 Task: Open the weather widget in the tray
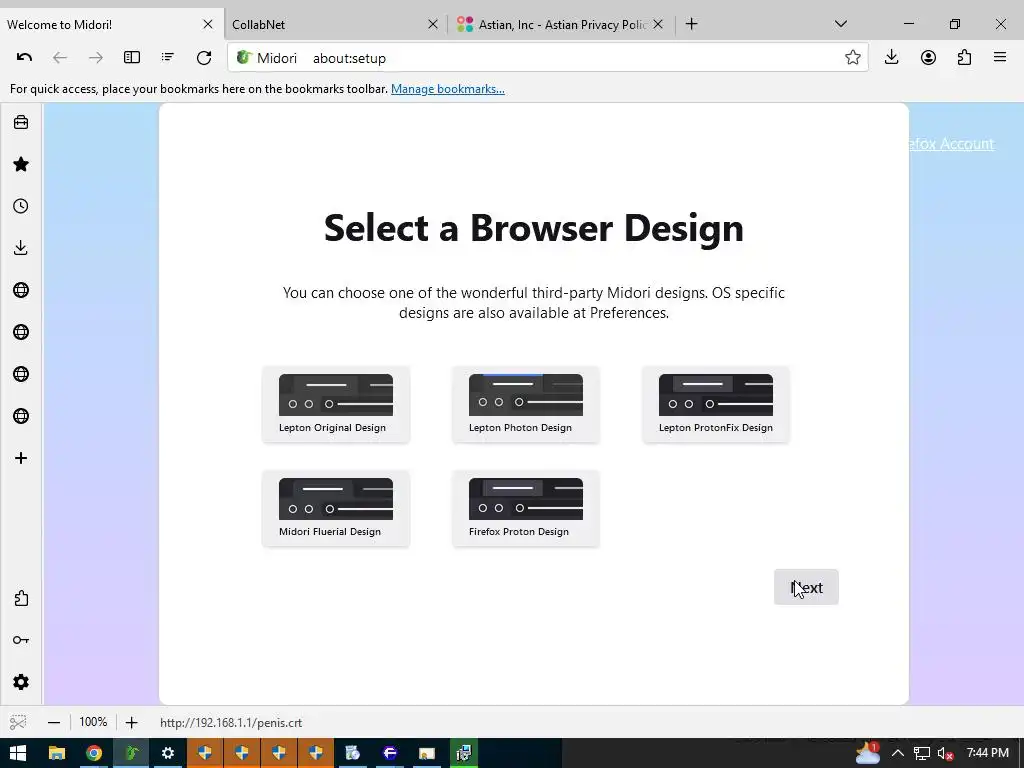pyautogui.click(x=868, y=752)
